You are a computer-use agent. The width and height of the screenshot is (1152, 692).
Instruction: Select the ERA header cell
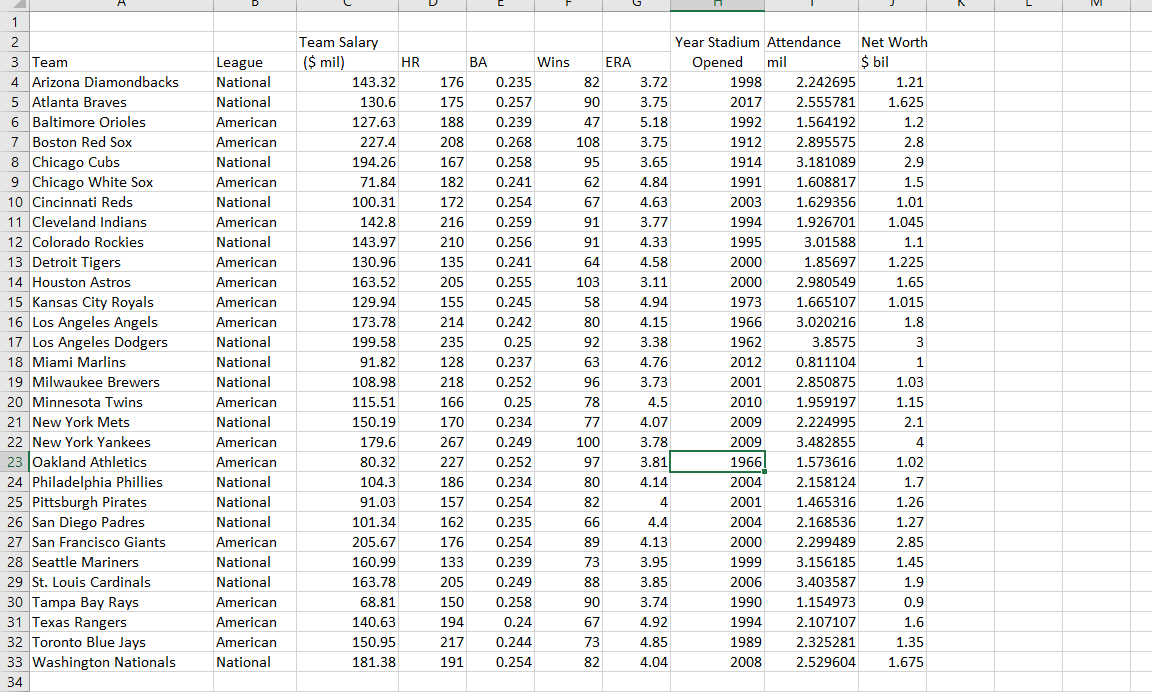click(636, 62)
